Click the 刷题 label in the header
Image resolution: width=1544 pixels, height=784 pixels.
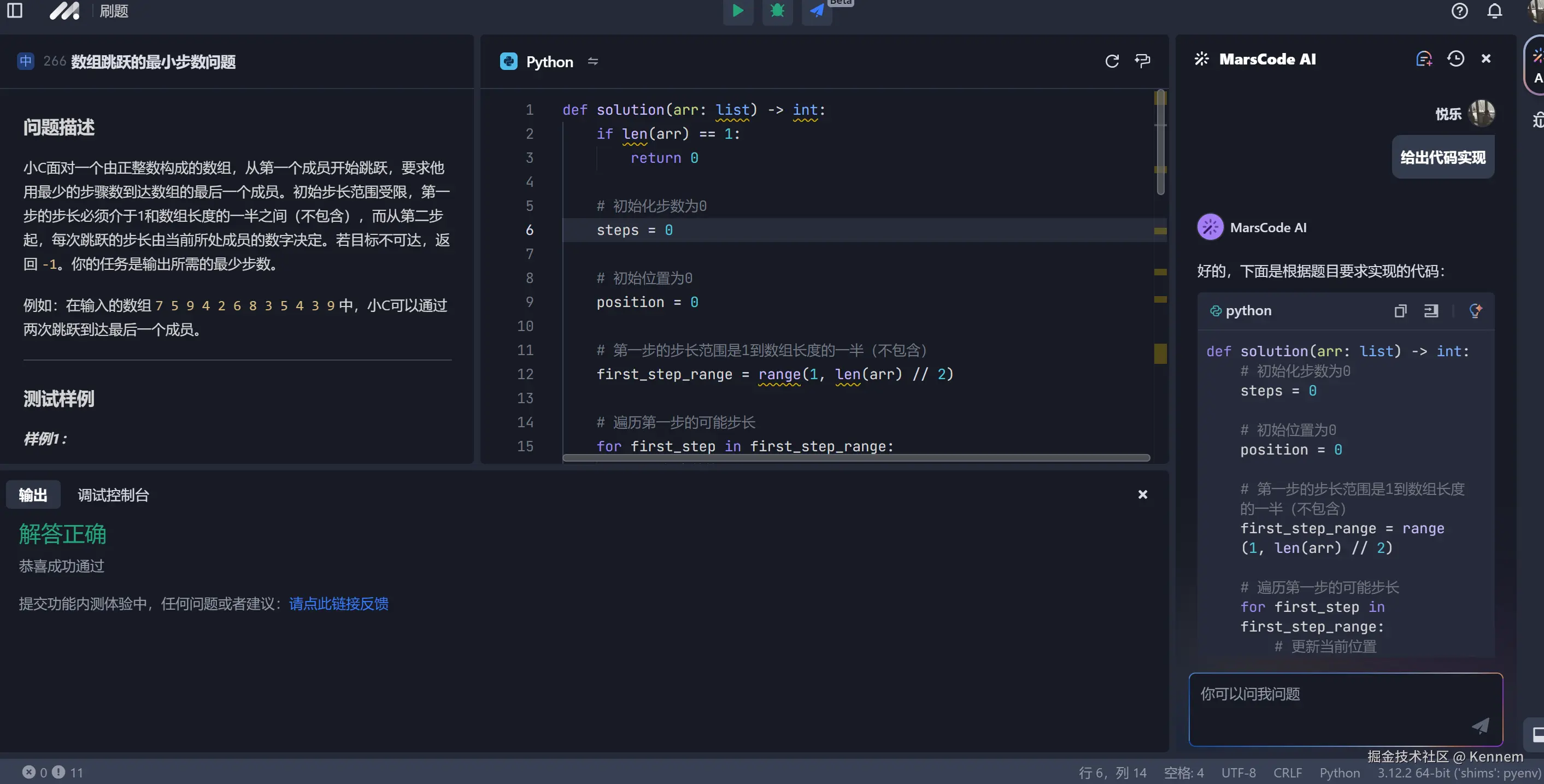114,11
